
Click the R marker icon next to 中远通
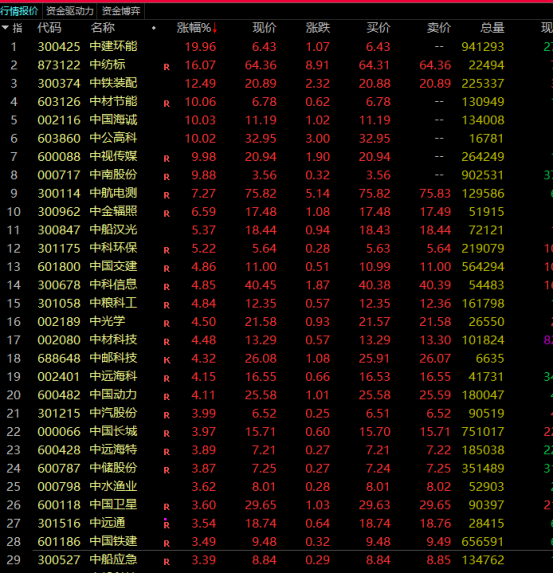click(x=167, y=525)
